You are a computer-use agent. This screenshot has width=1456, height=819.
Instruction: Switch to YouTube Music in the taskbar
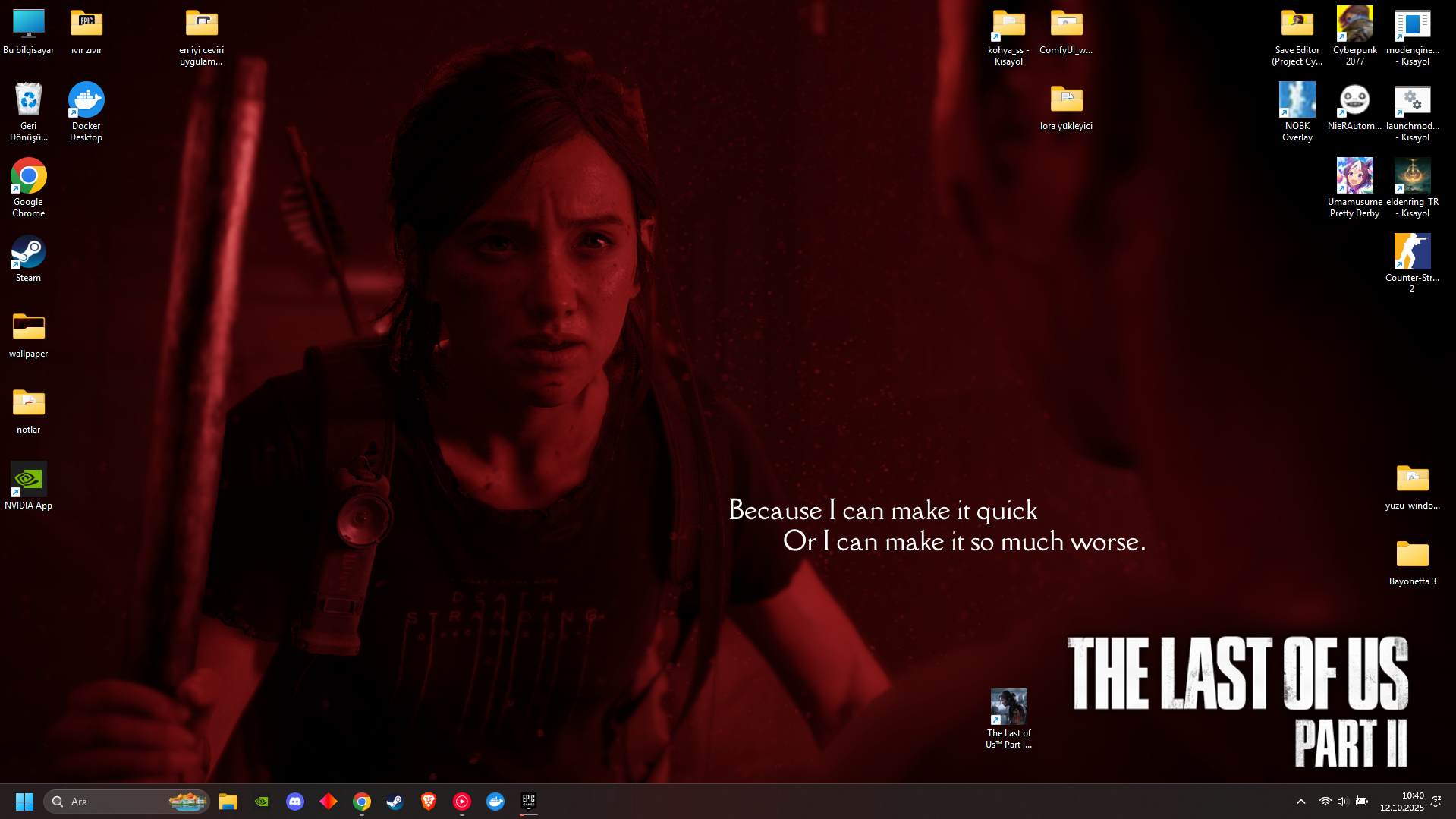462,802
